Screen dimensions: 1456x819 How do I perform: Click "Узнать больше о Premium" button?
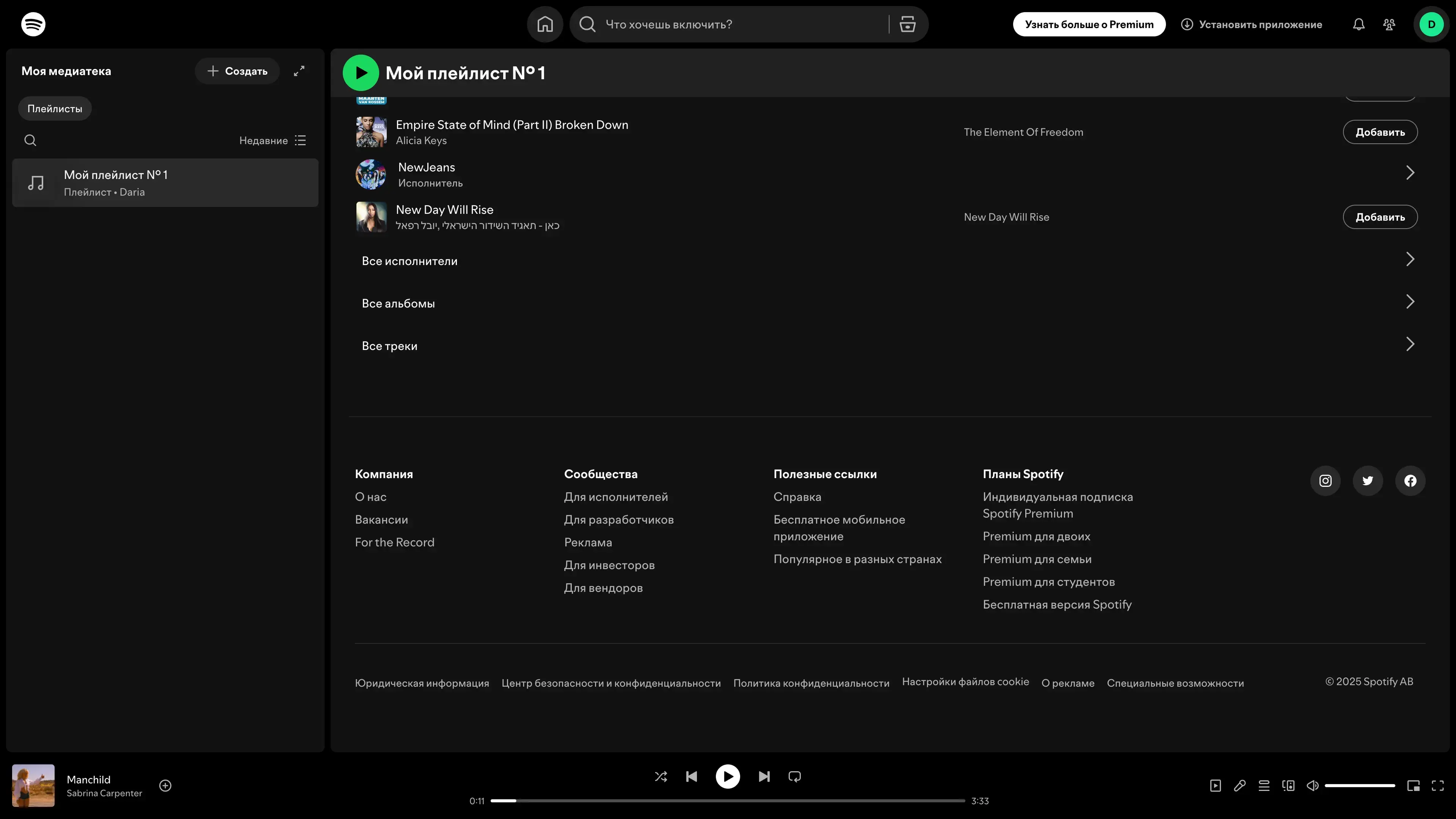tap(1089, 24)
